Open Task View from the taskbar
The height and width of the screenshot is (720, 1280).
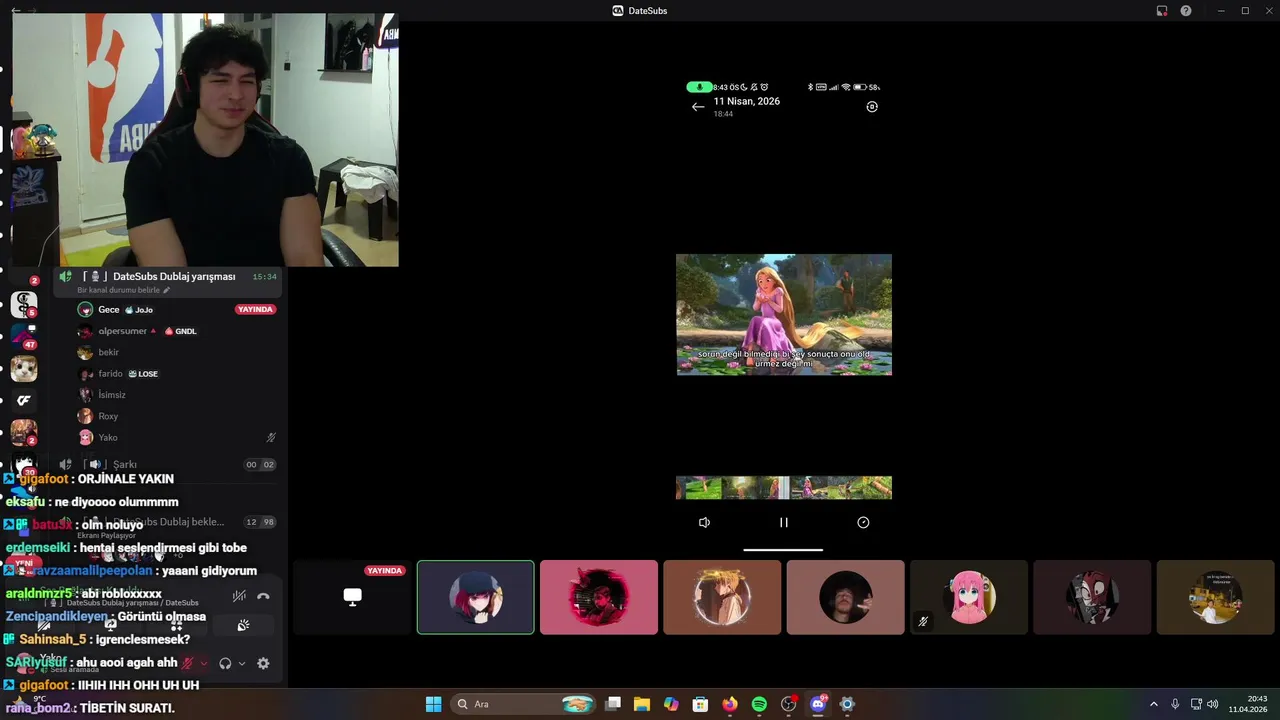pos(613,704)
